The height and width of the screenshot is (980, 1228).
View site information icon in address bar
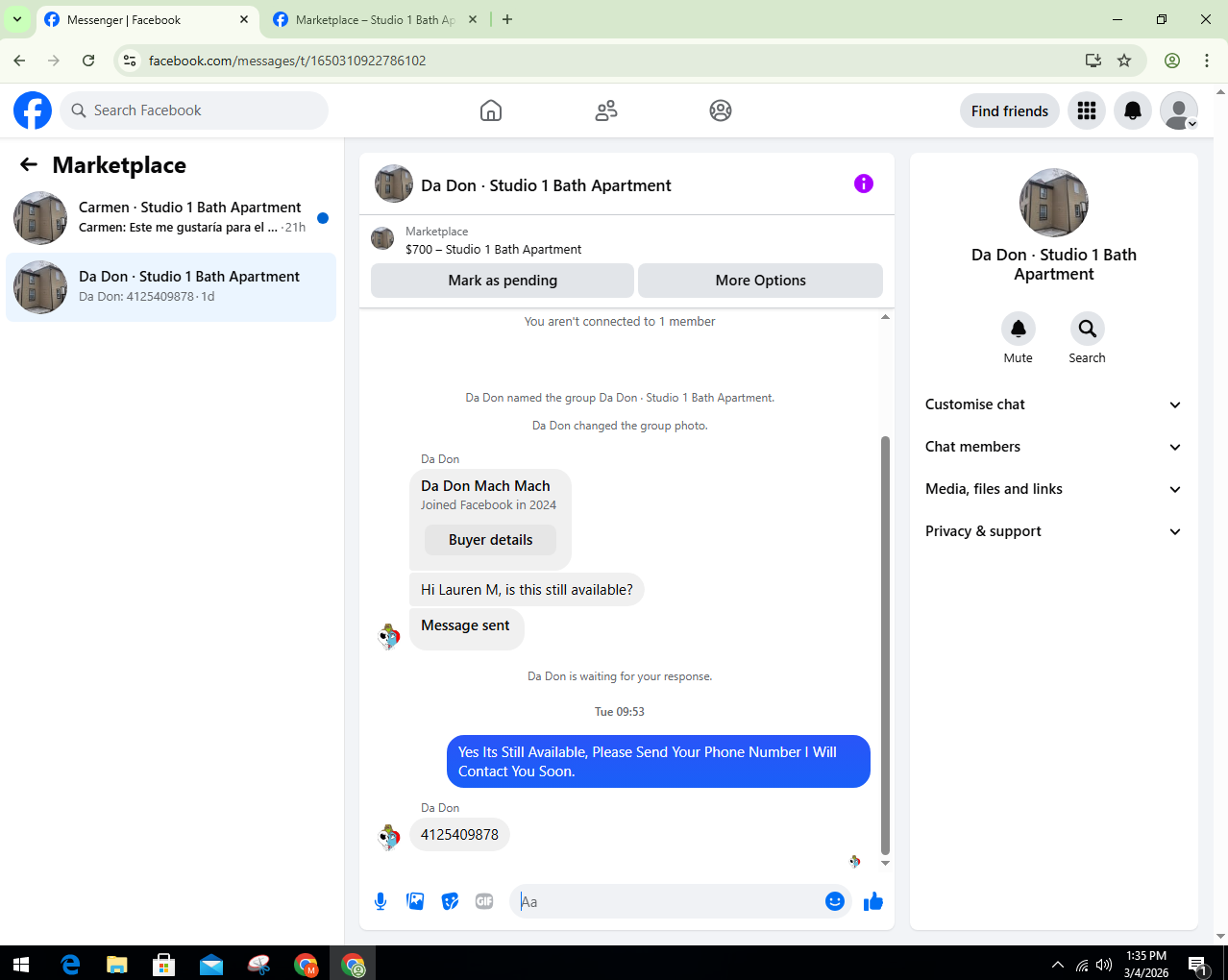click(x=130, y=61)
